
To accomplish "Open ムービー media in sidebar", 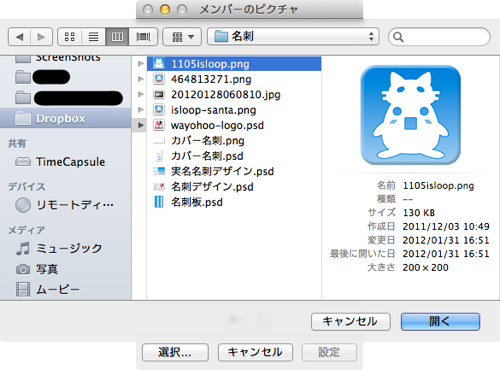I will point(66,289).
